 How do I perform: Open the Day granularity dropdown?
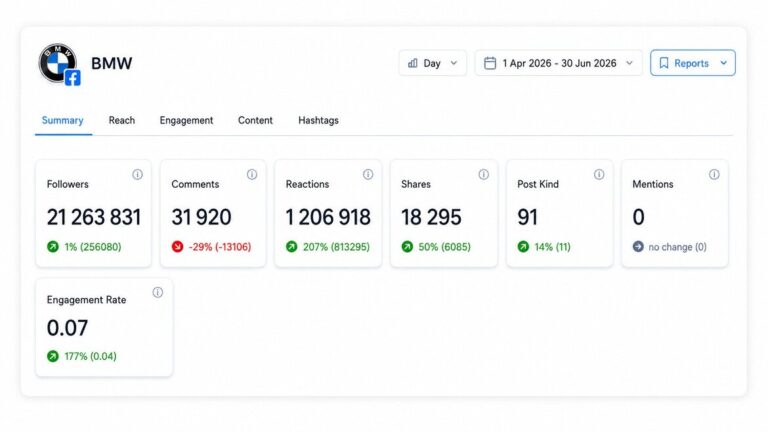pyautogui.click(x=432, y=63)
